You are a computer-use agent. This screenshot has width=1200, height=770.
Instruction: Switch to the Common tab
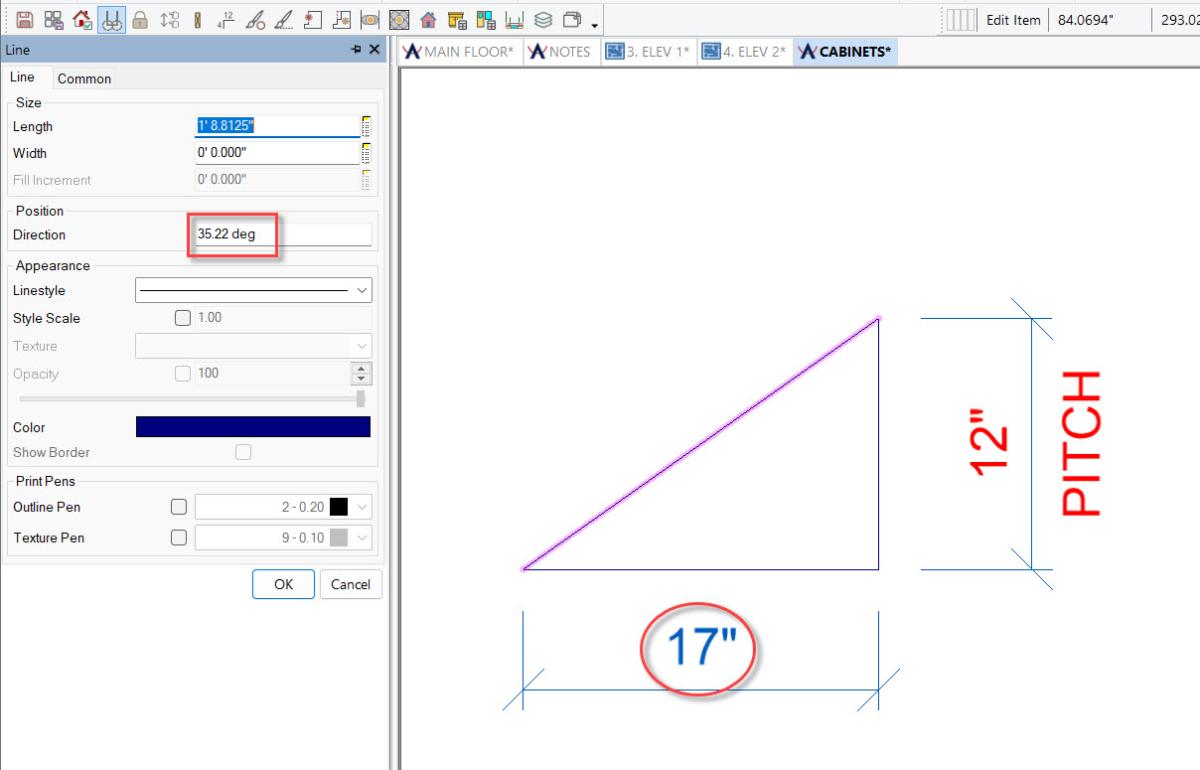coord(84,78)
